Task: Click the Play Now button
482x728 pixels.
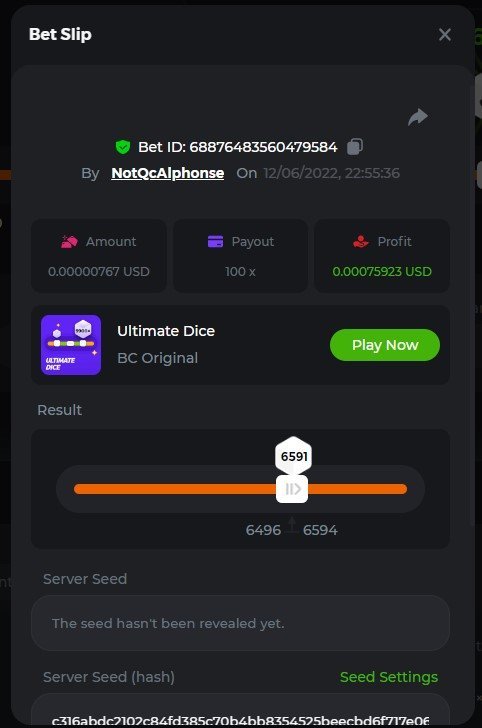Action: (384, 345)
